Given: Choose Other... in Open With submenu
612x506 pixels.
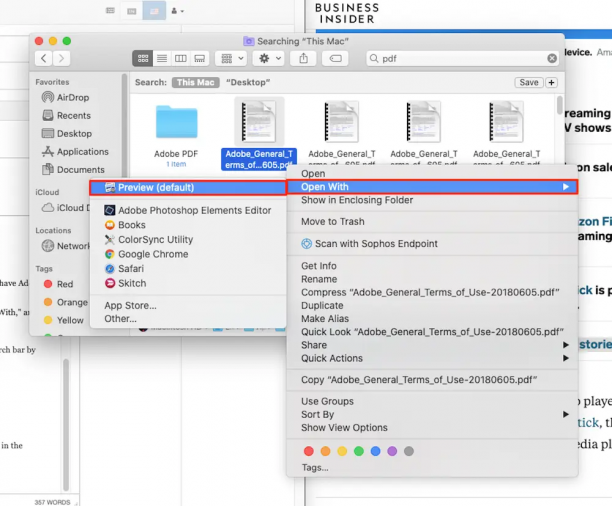Looking at the screenshot, I should 188,319.
